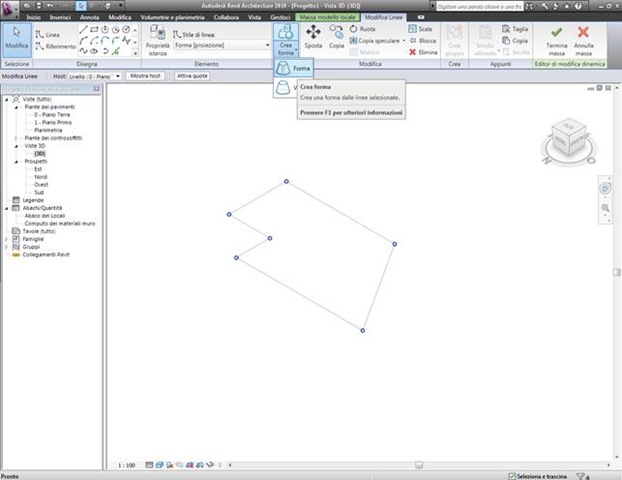Click red Annulla massa cross
This screenshot has width=622, height=480.
pyautogui.click(x=583, y=32)
